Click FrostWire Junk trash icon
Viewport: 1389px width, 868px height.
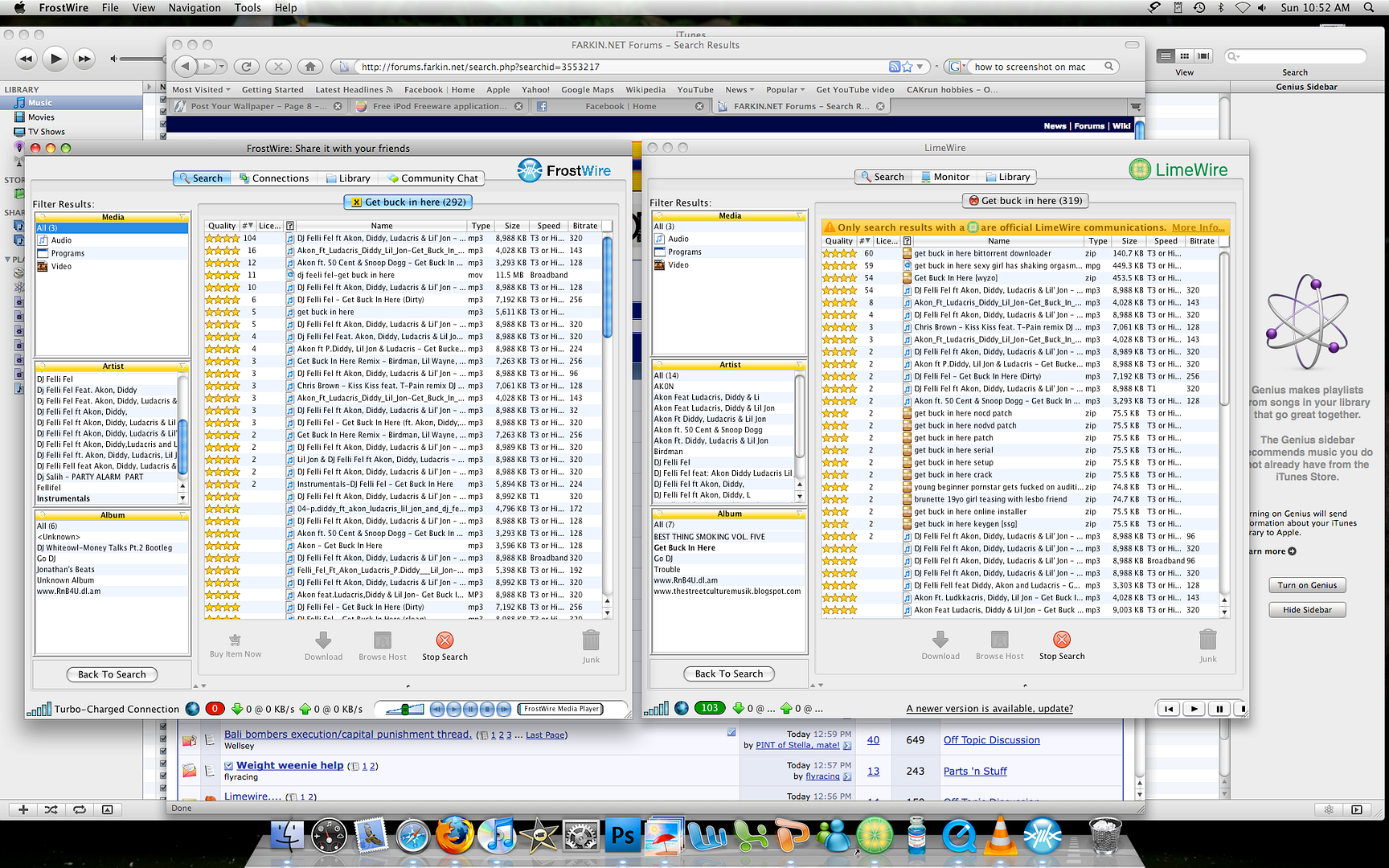591,641
